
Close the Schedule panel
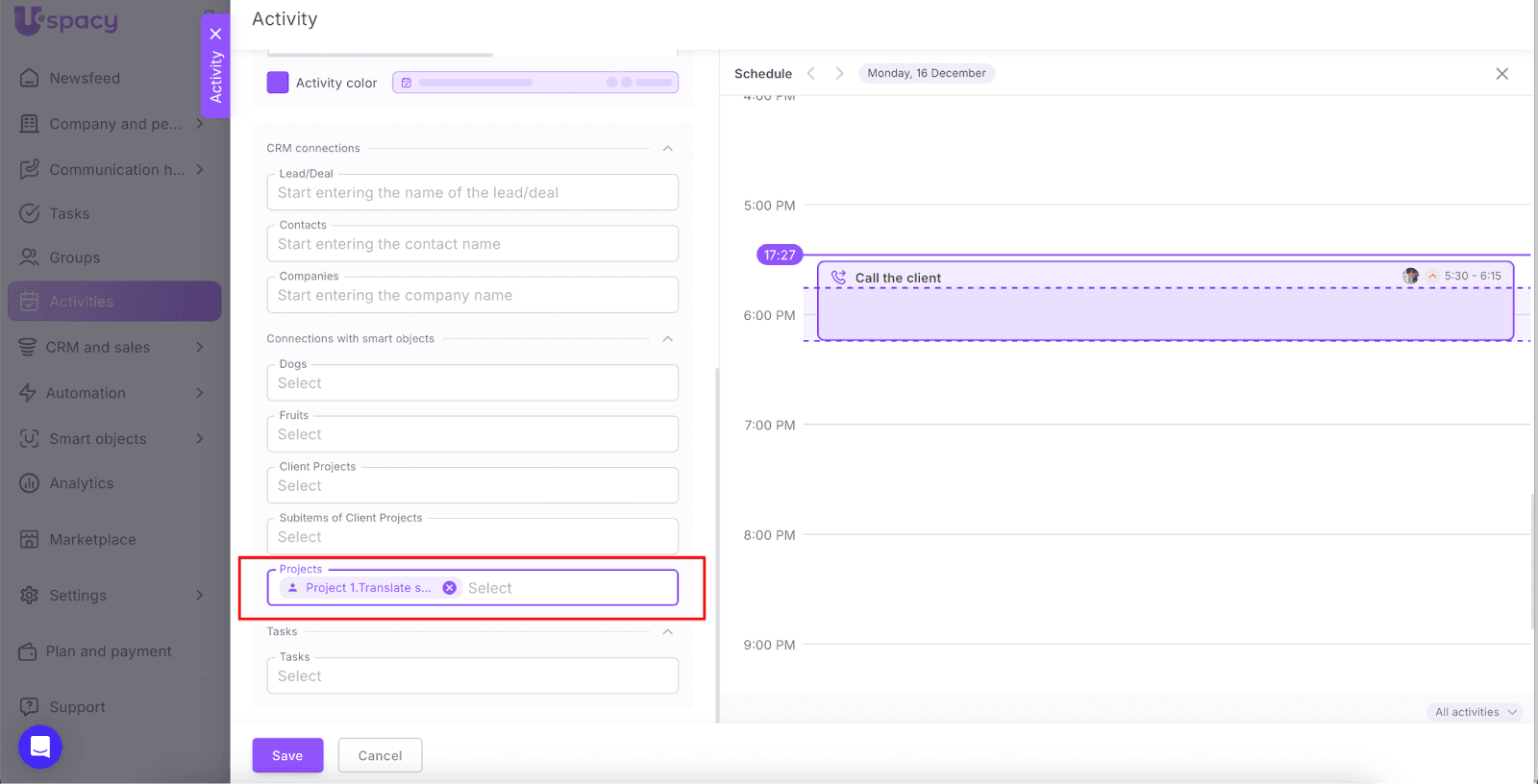(1501, 74)
